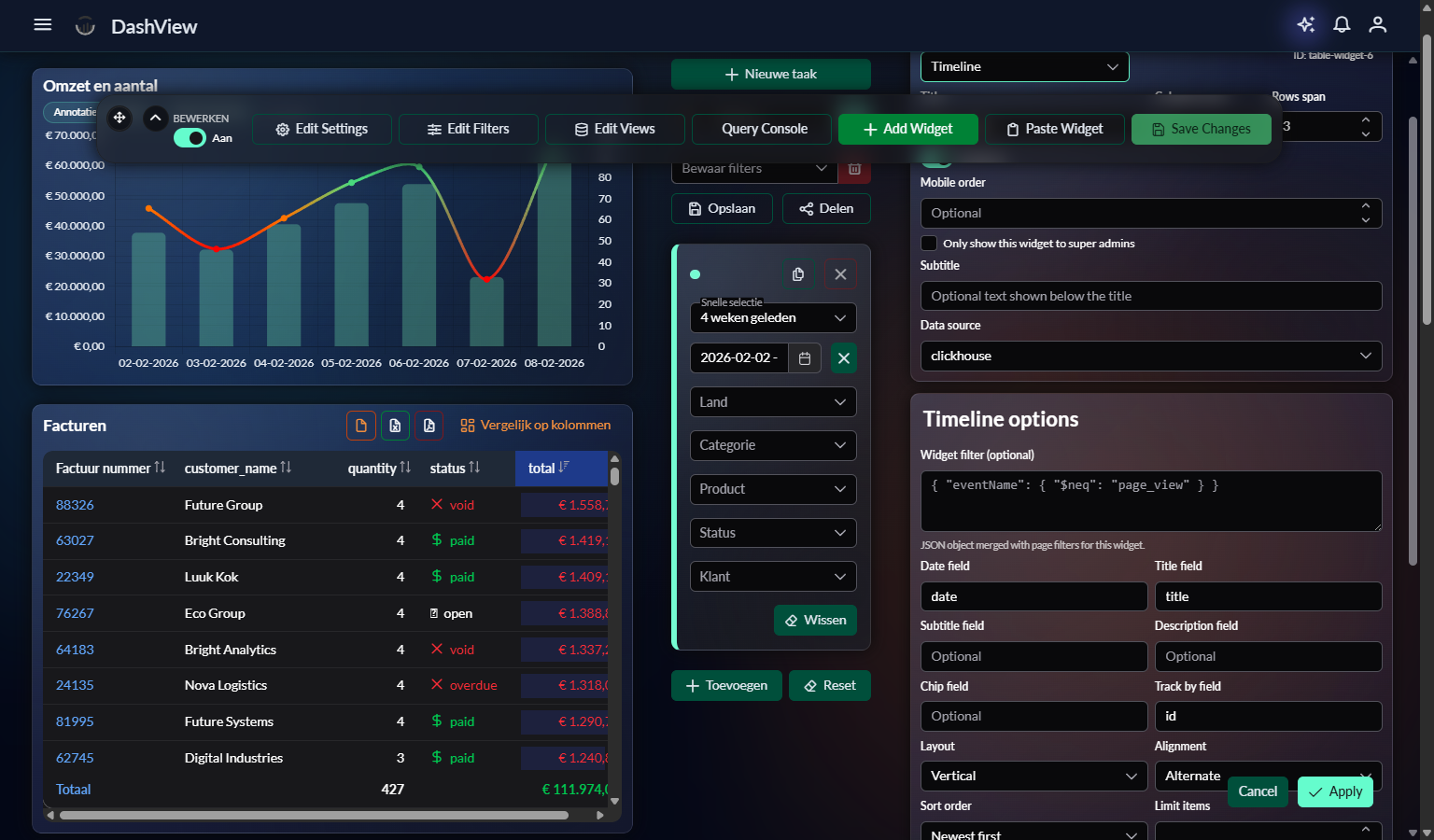Image resolution: width=1434 pixels, height=840 pixels.
Task: Open the CSV export for Facturen
Action: coord(361,425)
